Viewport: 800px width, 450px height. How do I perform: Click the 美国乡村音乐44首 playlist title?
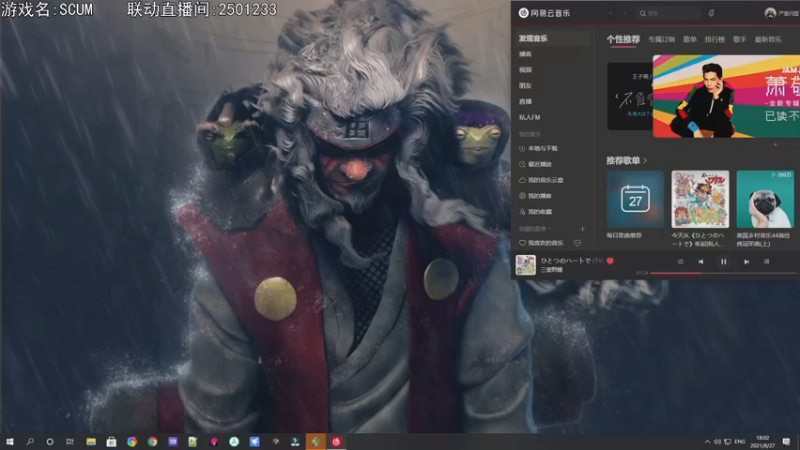point(763,240)
